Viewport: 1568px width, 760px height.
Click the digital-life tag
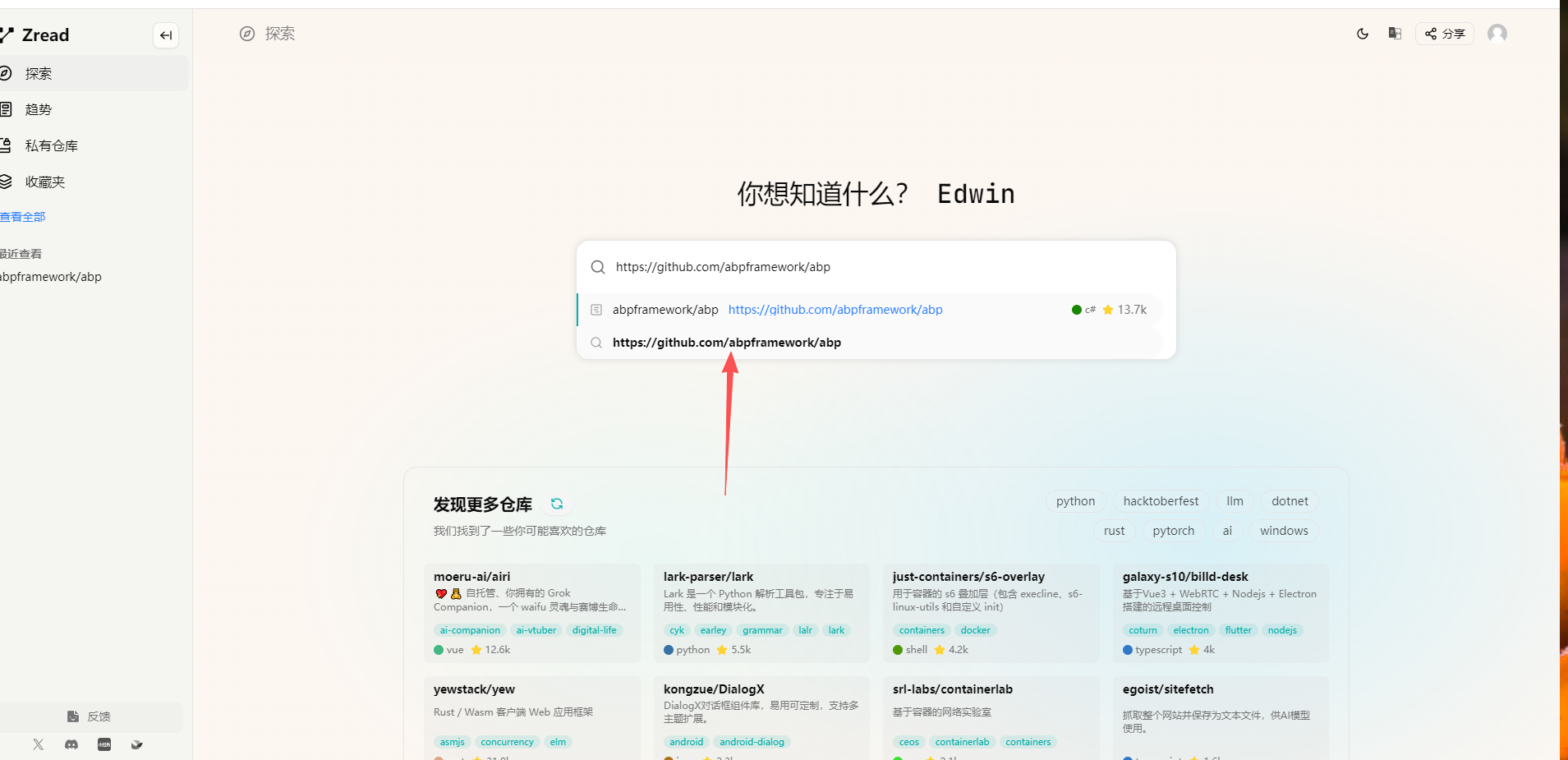[x=595, y=630]
